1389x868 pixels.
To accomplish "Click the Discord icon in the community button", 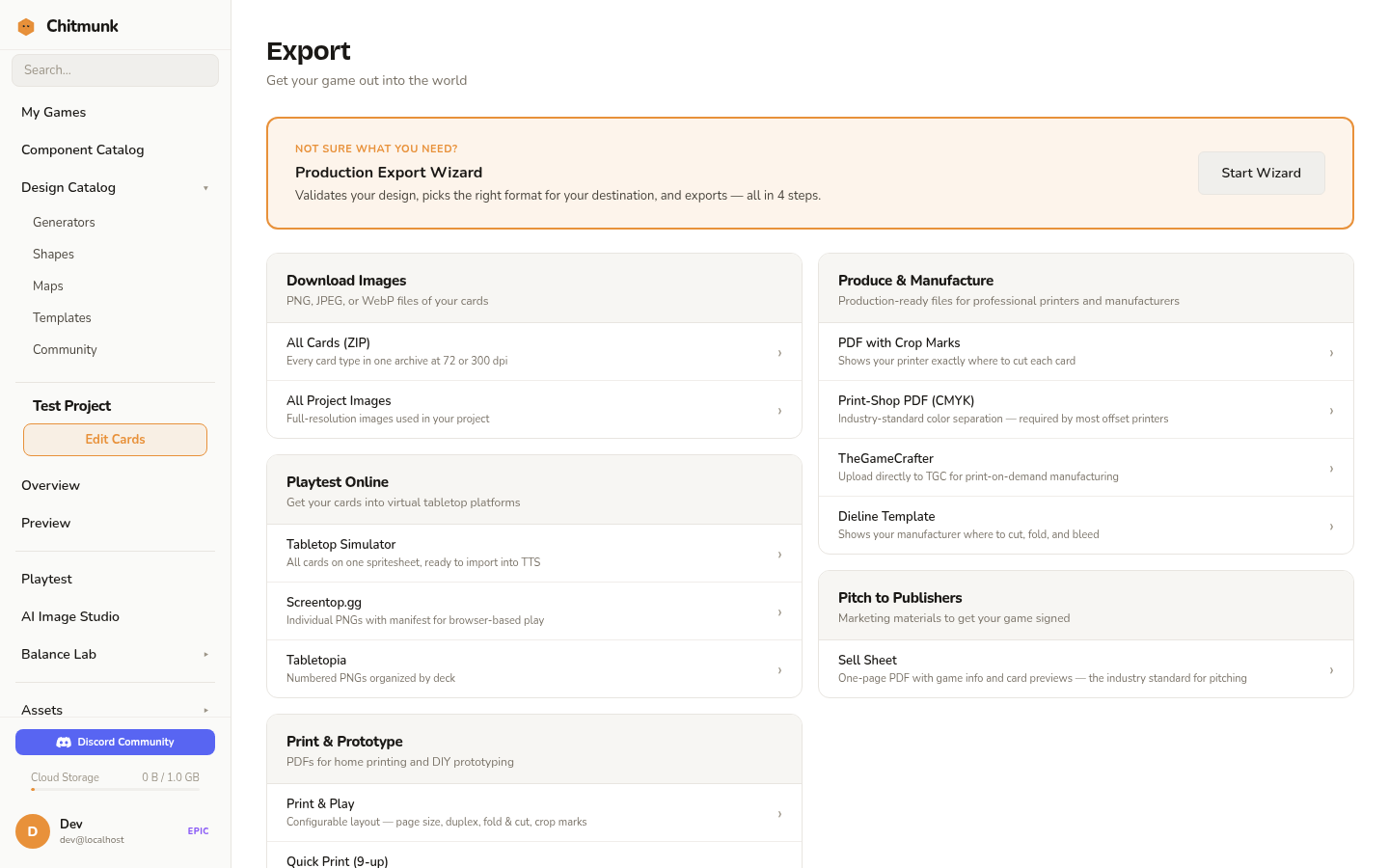I will (64, 743).
